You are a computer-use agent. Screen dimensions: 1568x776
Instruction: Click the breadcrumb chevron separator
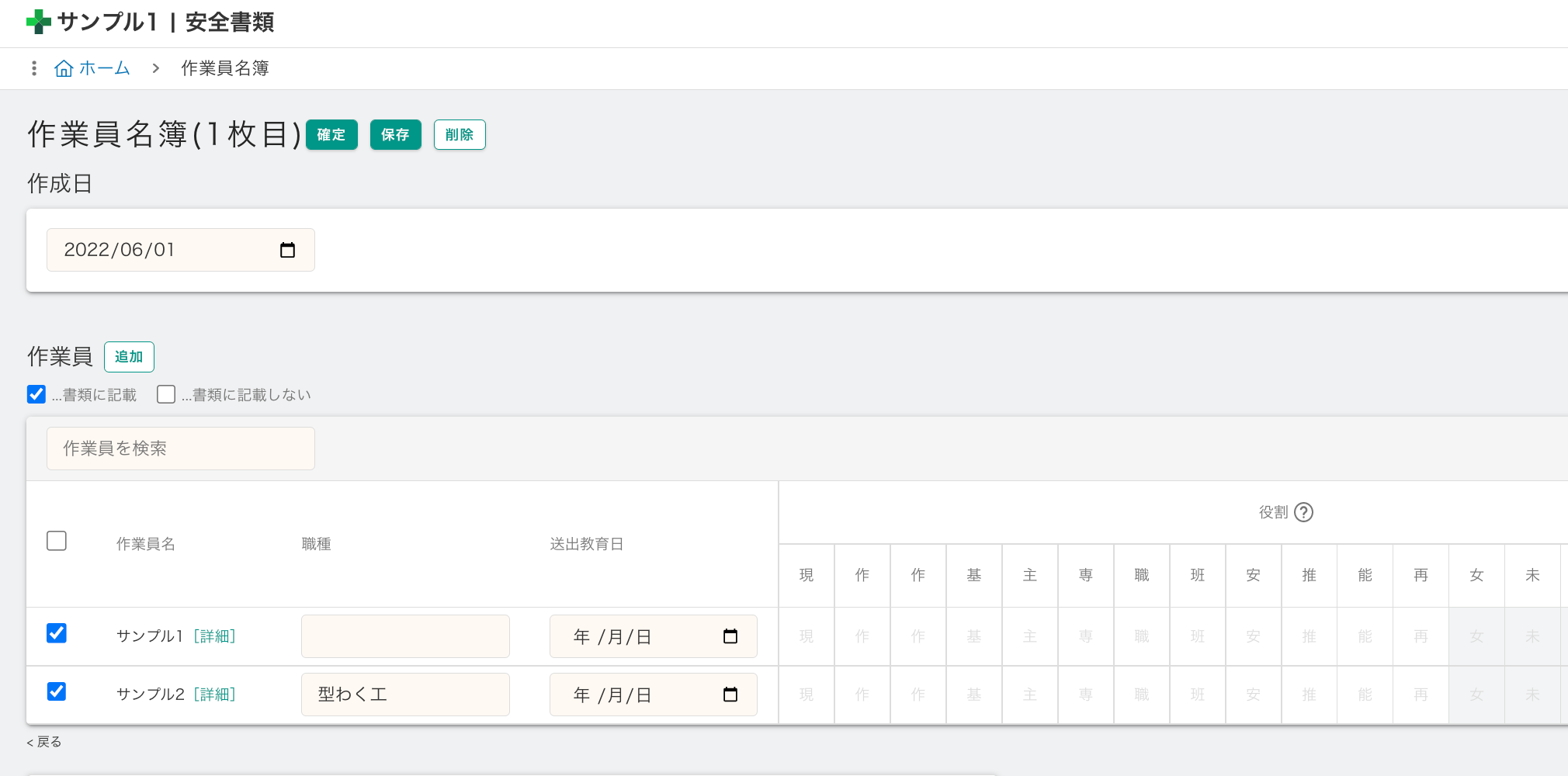tap(155, 68)
